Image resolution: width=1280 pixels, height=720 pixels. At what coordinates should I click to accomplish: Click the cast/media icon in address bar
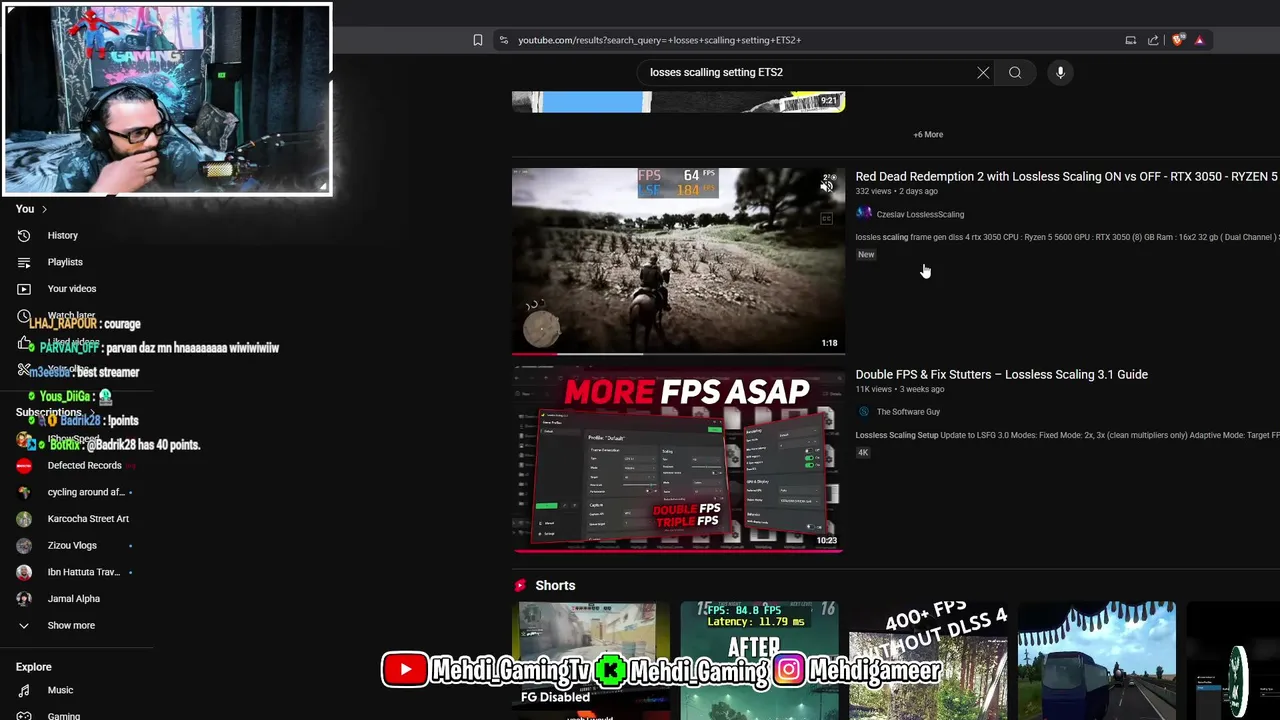[1130, 40]
